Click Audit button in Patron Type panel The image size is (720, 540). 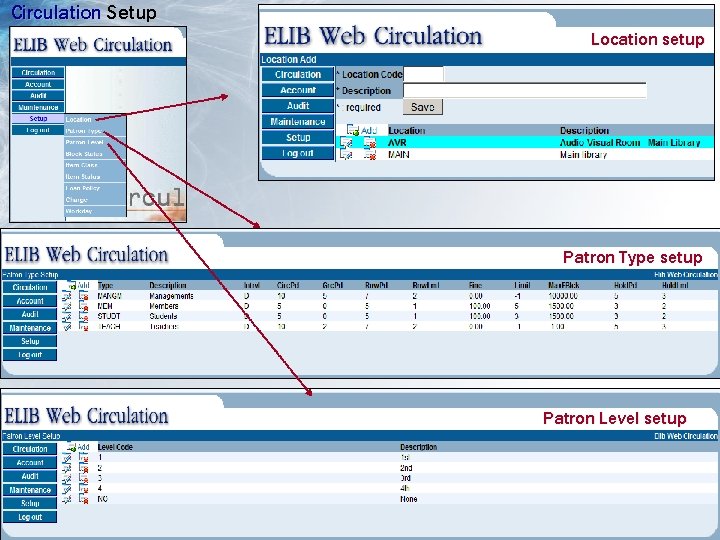coord(30,314)
